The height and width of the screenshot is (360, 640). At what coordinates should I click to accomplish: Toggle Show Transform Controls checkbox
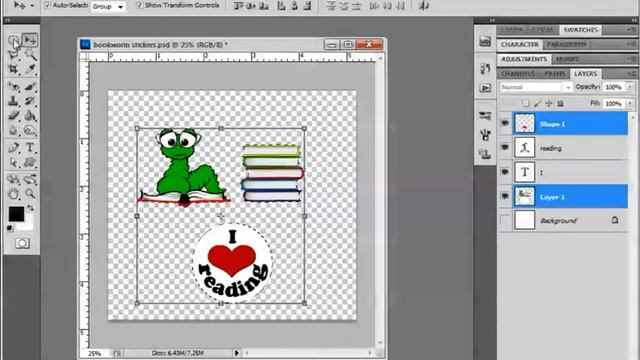tap(140, 5)
